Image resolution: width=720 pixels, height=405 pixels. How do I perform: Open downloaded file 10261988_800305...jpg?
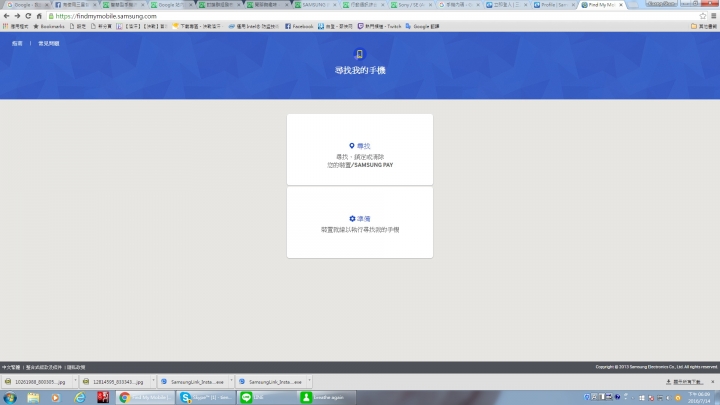tap(36, 382)
